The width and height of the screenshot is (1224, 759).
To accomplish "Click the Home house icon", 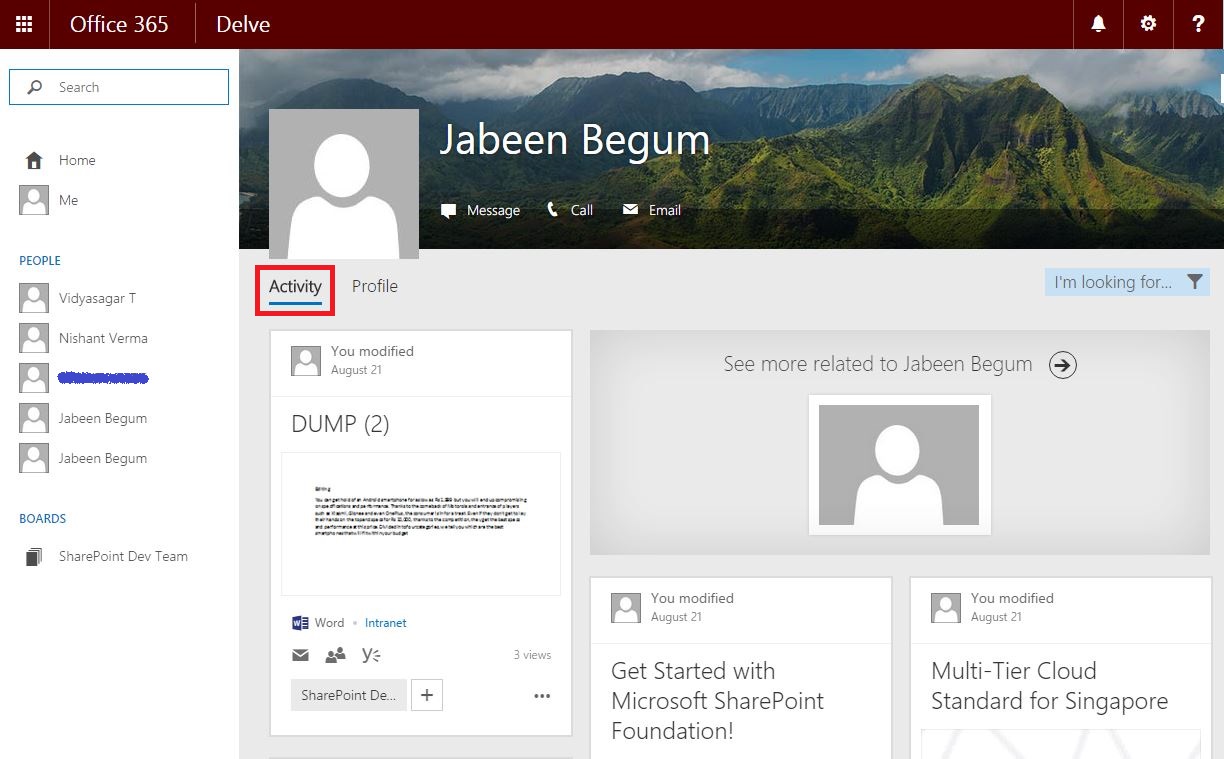I will click(x=34, y=160).
